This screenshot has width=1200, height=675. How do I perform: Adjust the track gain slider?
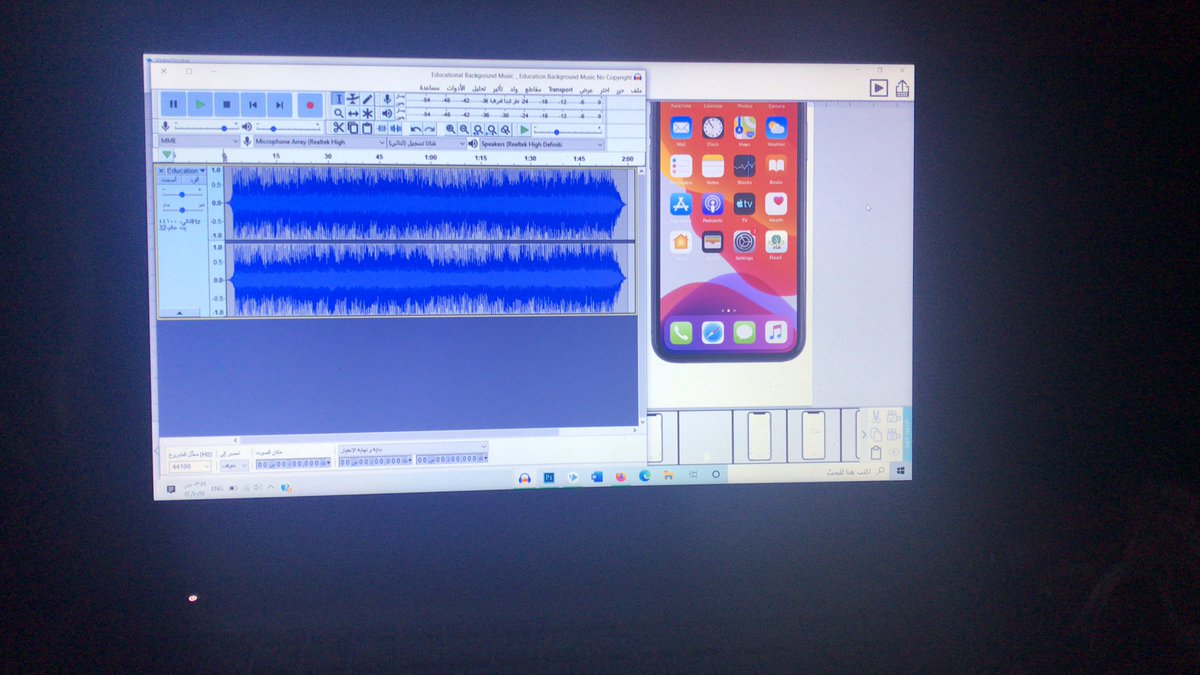click(x=181, y=194)
